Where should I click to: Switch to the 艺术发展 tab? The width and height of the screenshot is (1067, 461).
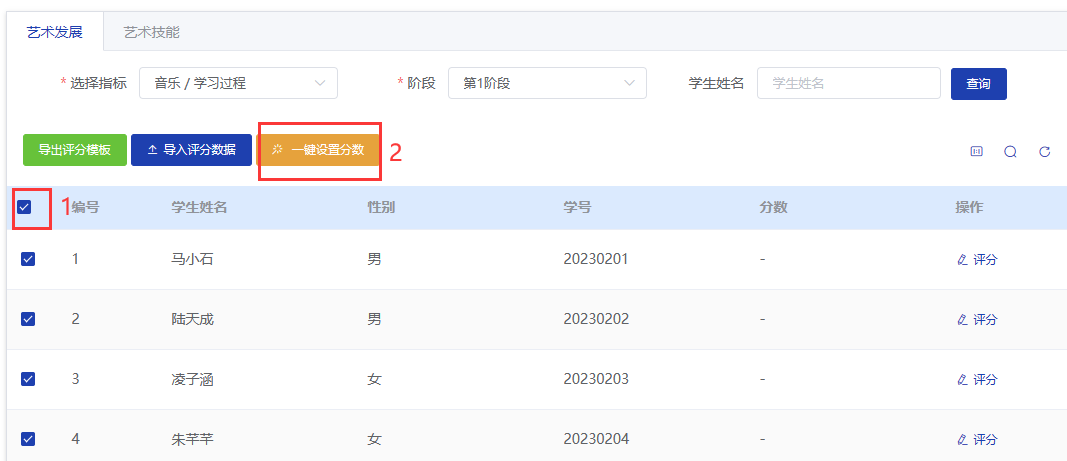click(55, 32)
